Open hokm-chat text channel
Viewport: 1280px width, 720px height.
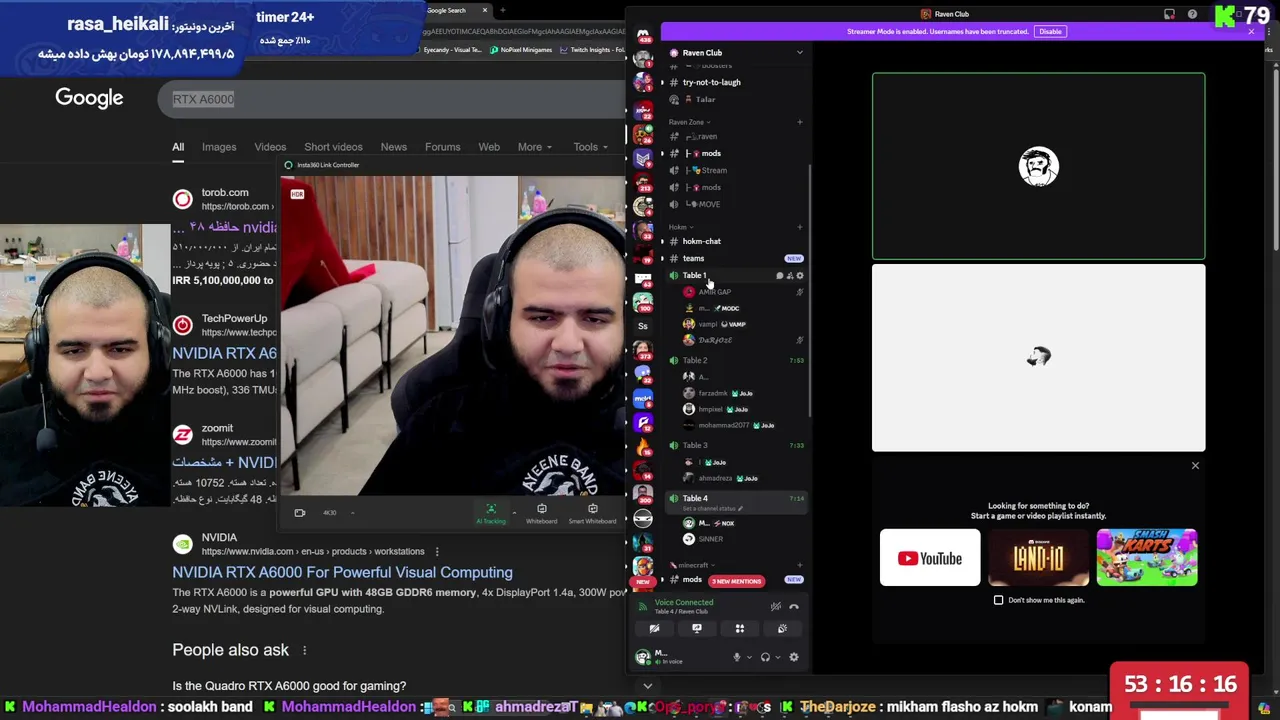tap(736, 241)
